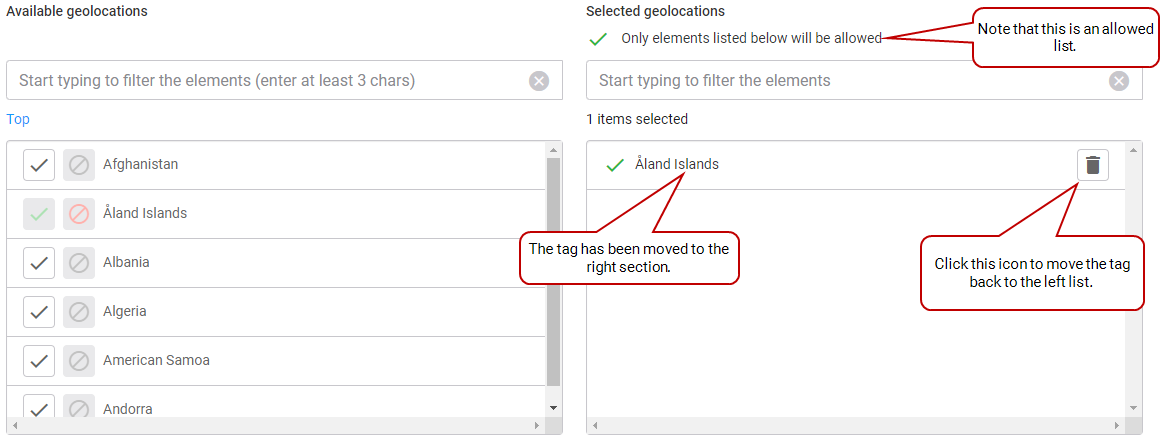Focus the available geolocations filter input

[268, 81]
